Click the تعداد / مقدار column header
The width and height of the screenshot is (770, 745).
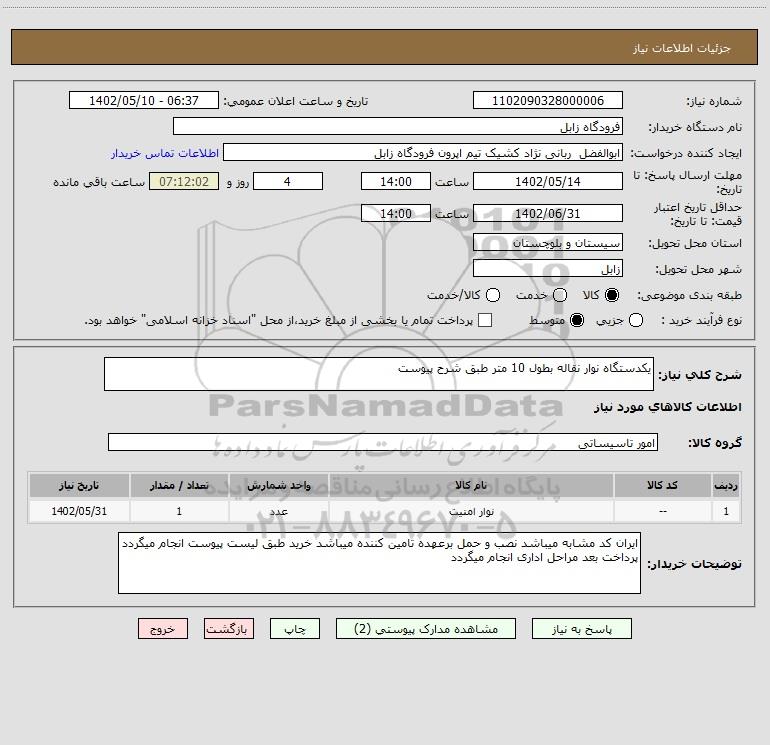tap(179, 486)
